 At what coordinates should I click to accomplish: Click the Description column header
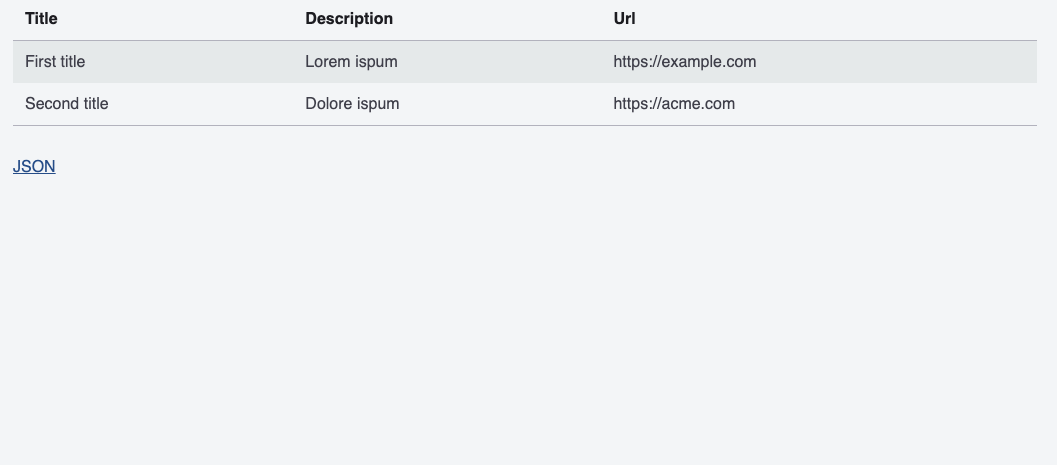coord(349,18)
